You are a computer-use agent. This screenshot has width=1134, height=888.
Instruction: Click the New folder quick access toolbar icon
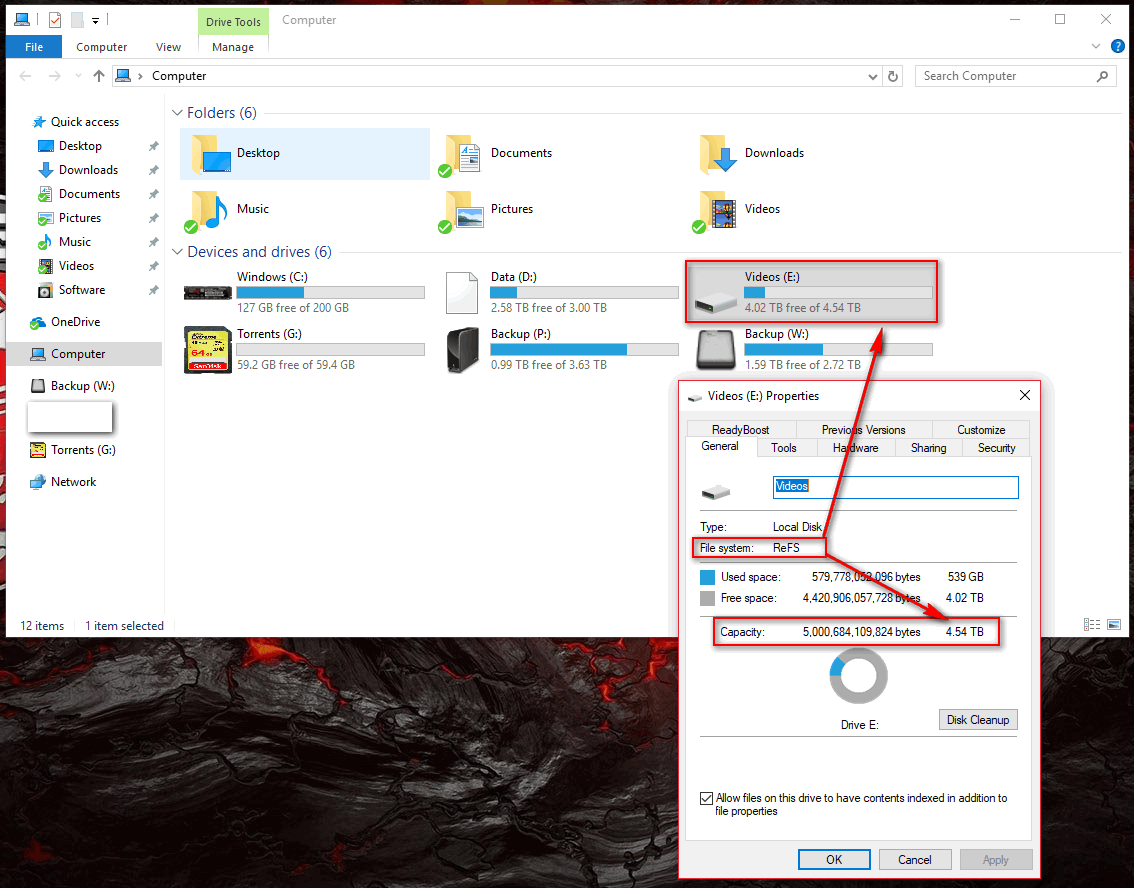(x=77, y=20)
